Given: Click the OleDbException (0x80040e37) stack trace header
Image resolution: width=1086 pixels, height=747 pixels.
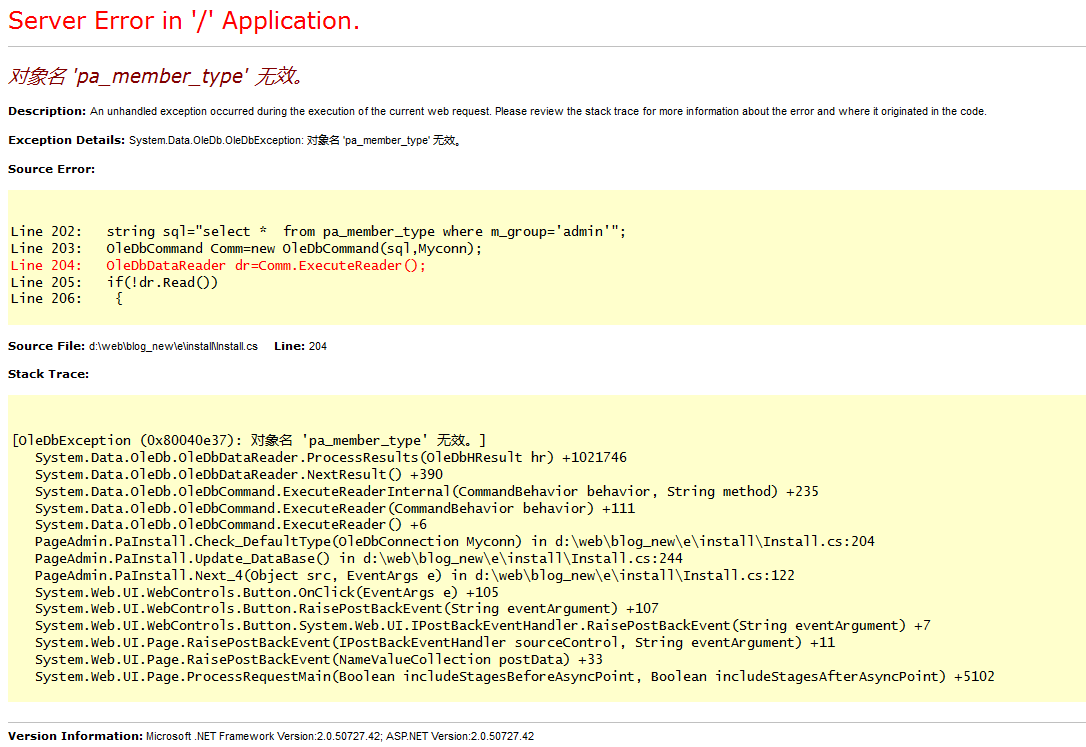Looking at the screenshot, I should point(248,440).
